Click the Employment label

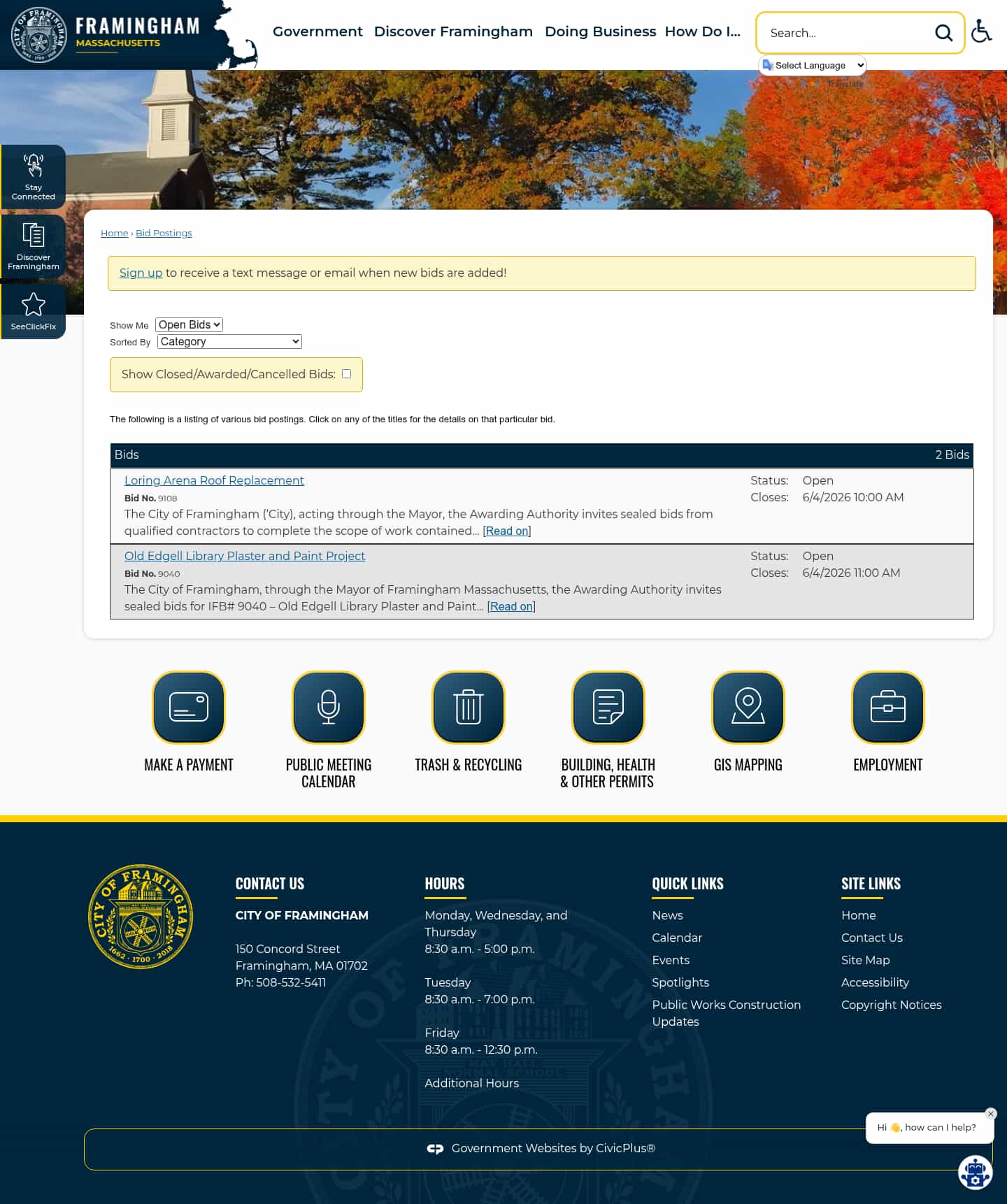pos(888,765)
